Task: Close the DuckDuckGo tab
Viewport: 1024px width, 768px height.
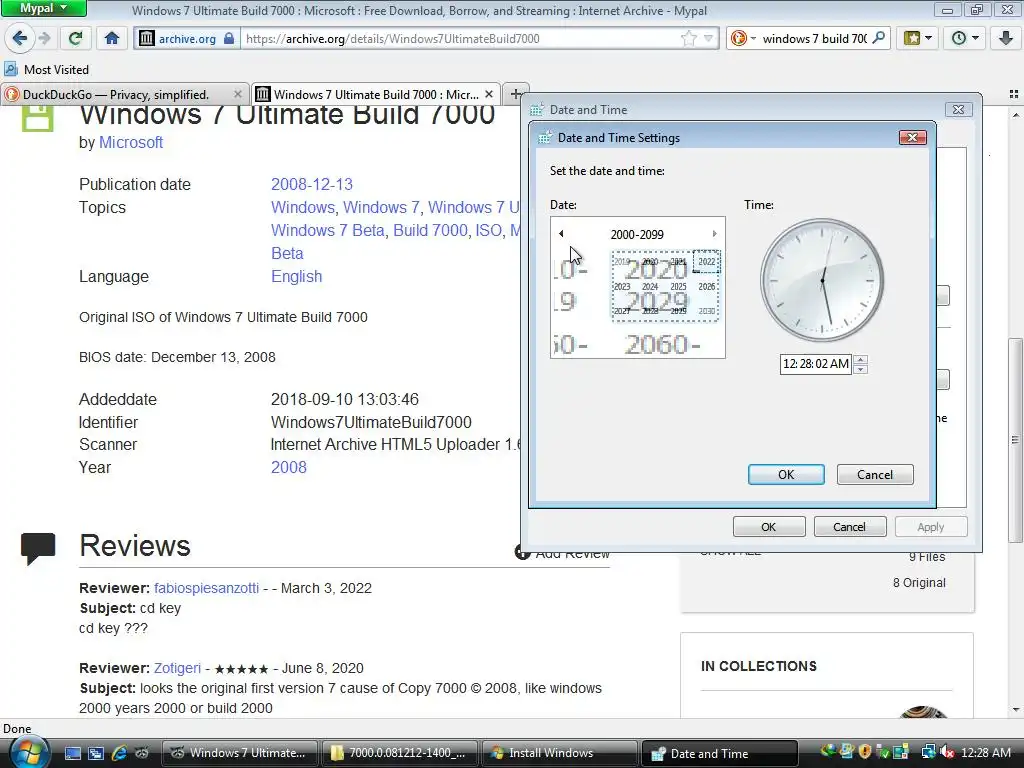Action: click(x=238, y=94)
